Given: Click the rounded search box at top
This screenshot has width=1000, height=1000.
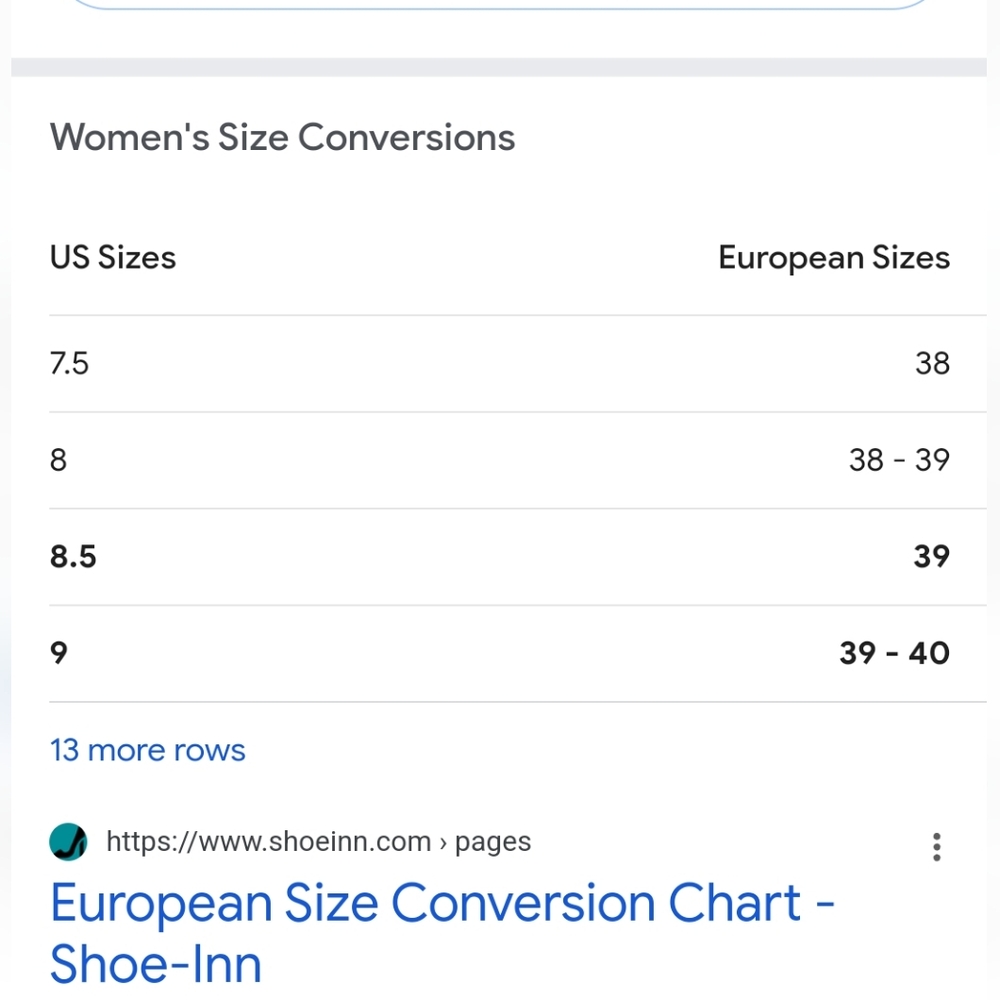Looking at the screenshot, I should (x=500, y=5).
